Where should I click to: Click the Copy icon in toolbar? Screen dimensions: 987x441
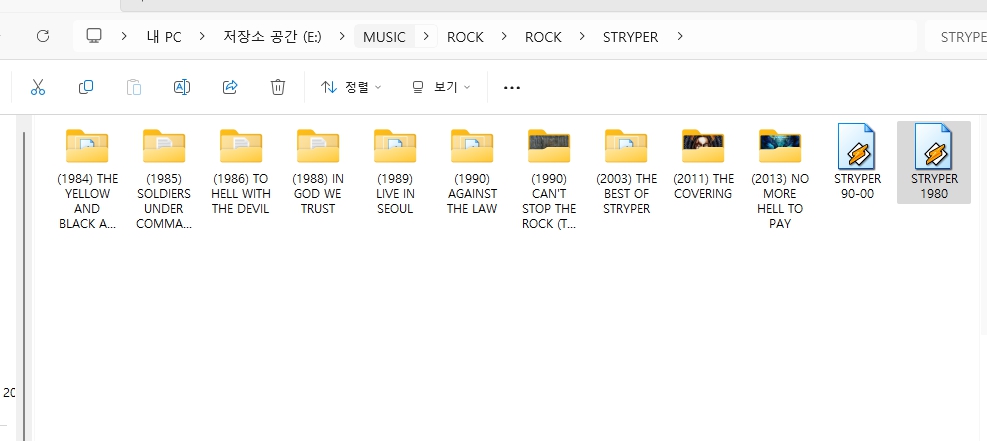[86, 87]
